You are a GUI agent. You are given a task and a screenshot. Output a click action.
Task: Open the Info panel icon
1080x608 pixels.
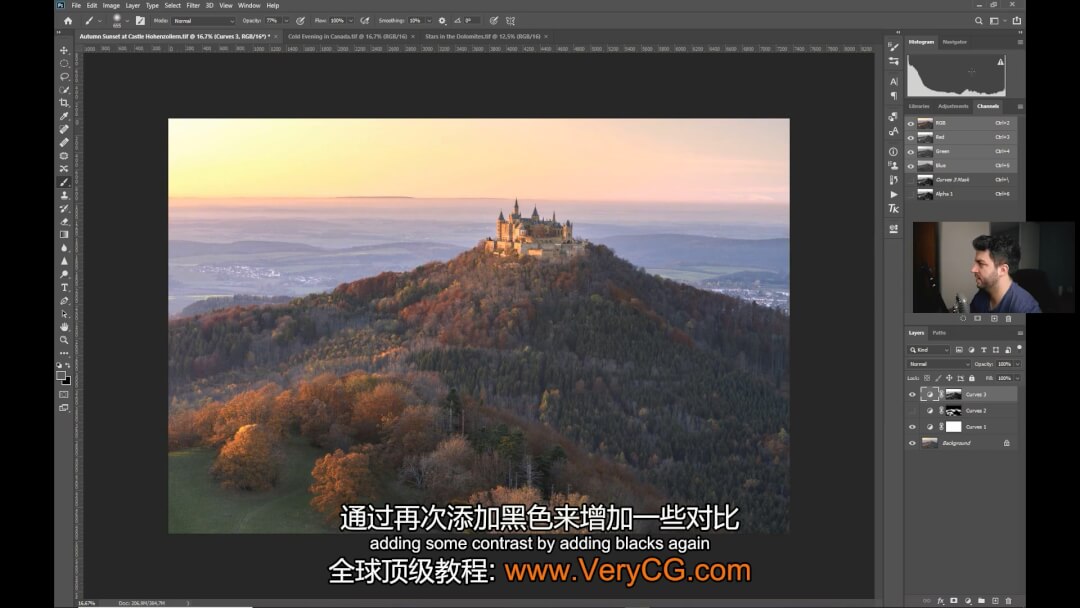pos(893,151)
